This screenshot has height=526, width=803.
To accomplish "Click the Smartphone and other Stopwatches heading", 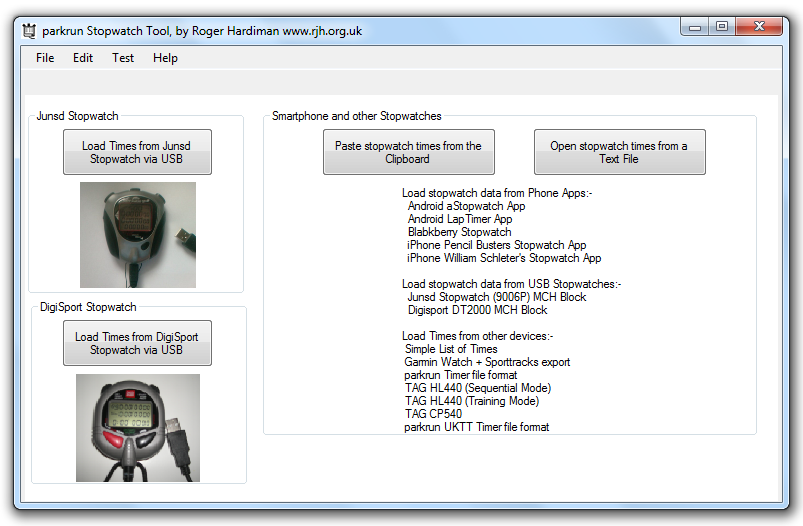I will (x=357, y=116).
